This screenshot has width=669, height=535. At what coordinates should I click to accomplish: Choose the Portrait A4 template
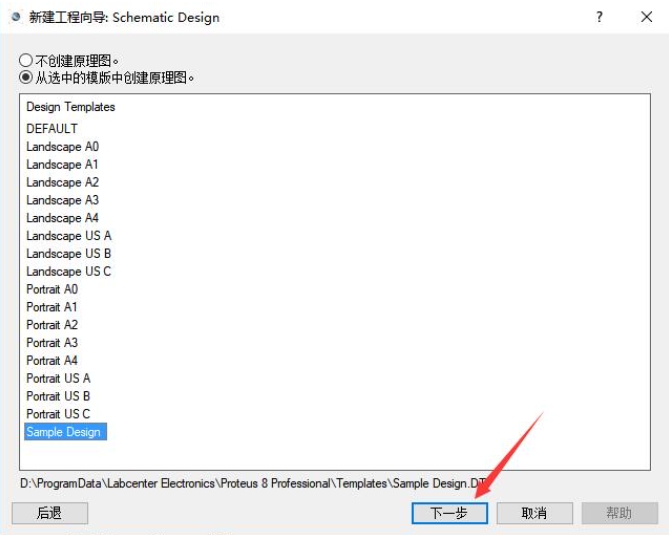52,361
